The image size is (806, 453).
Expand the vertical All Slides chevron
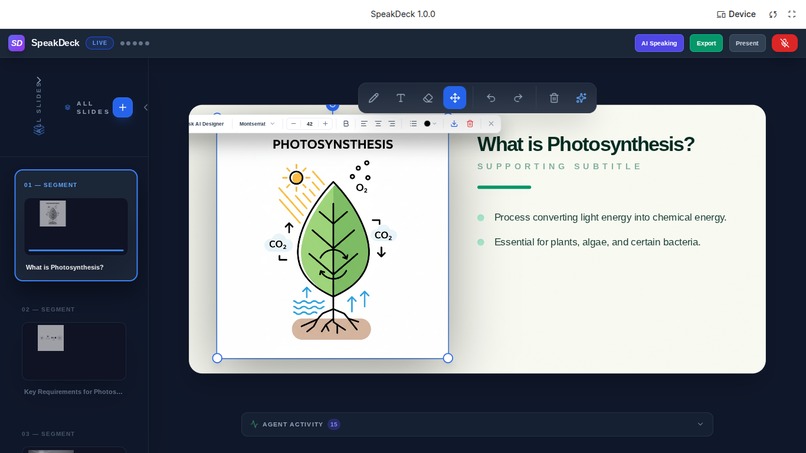(x=39, y=80)
